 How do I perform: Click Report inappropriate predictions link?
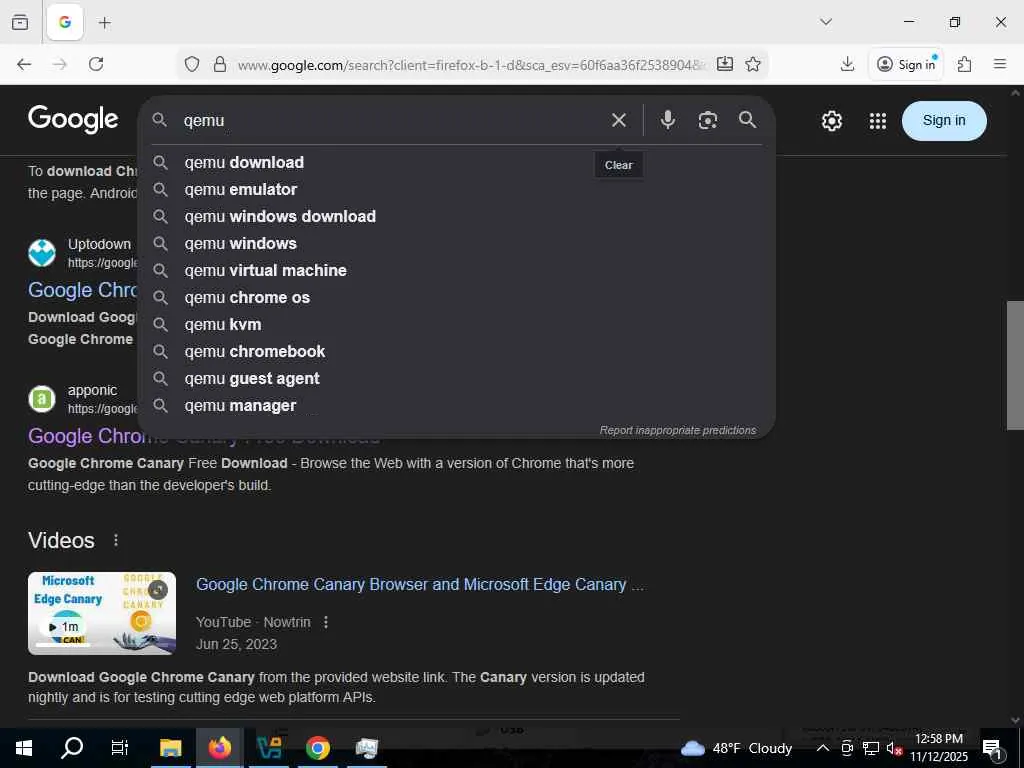[x=678, y=430]
